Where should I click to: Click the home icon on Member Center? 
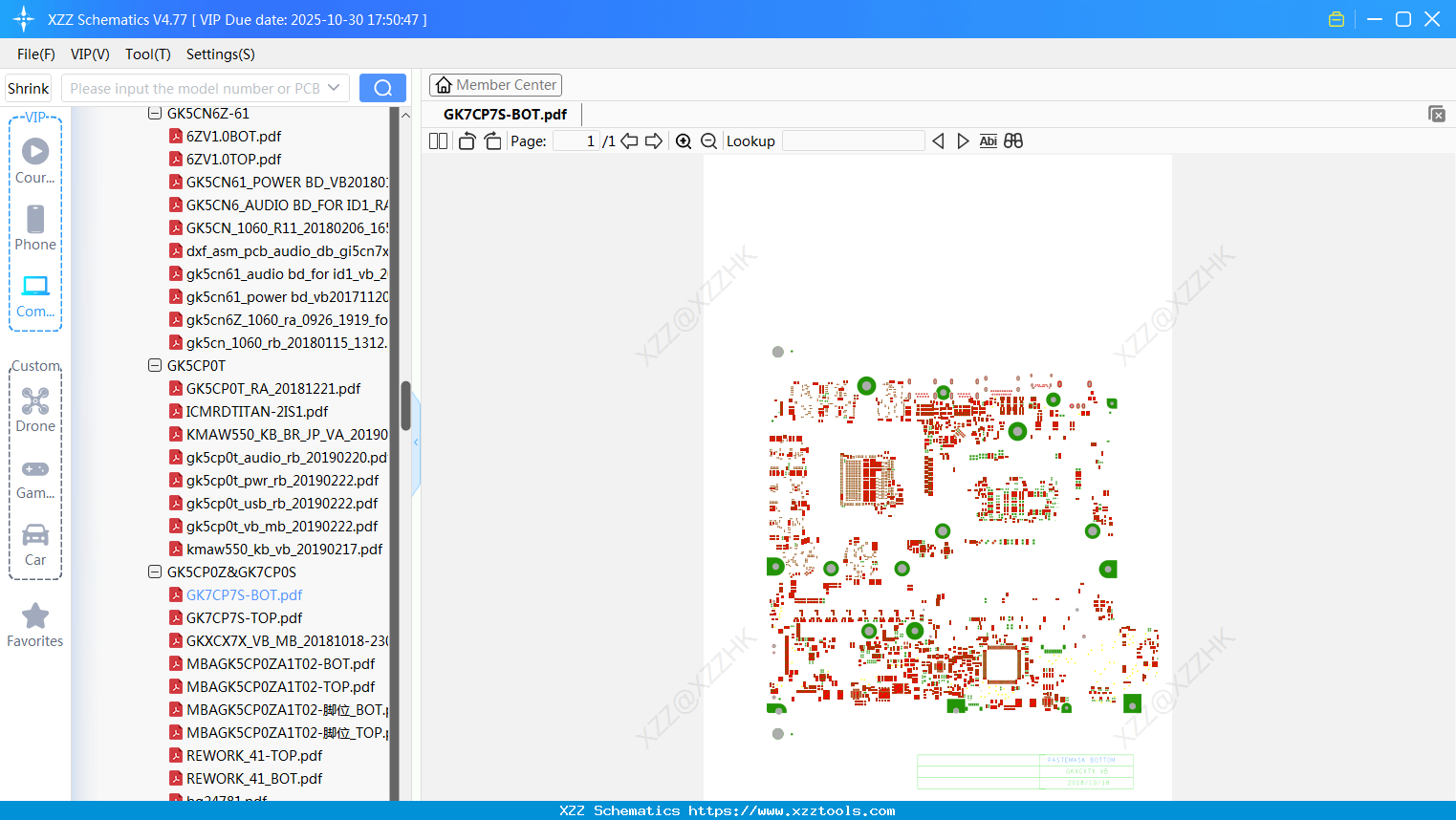coord(444,85)
